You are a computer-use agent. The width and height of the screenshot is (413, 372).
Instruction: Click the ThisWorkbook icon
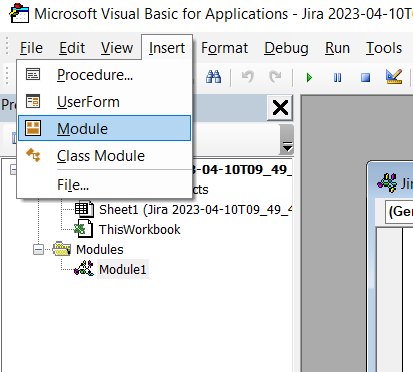(83, 229)
